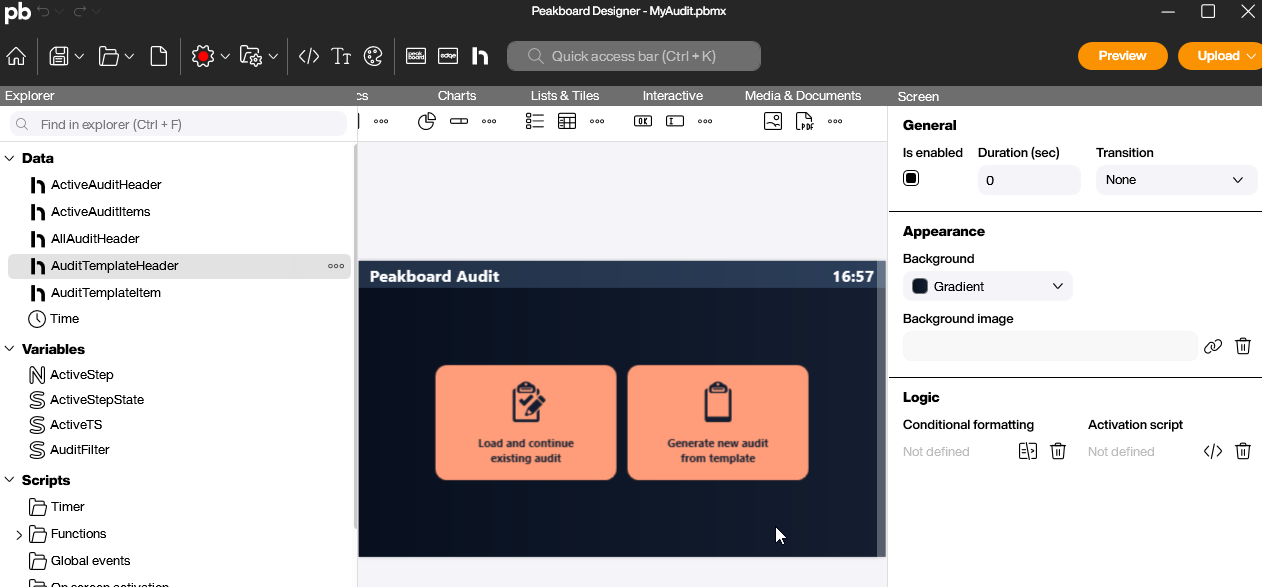The height and width of the screenshot is (587, 1262).
Task: Click in the Find in explorer field
Action: [x=178, y=124]
